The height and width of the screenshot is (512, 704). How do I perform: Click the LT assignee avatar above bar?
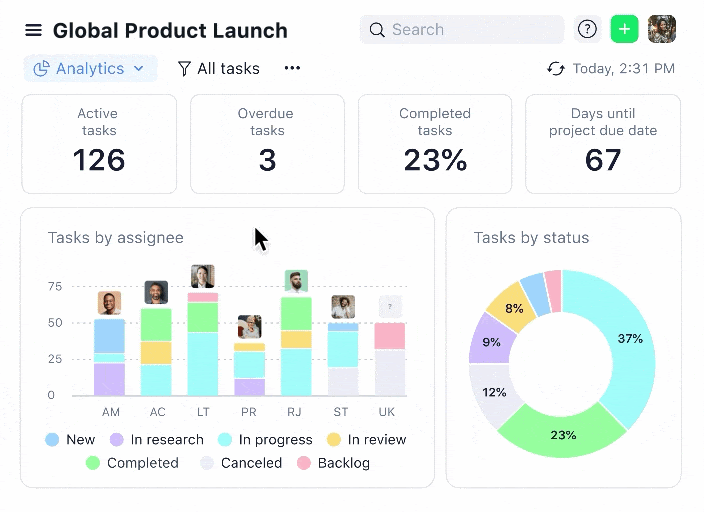click(203, 276)
